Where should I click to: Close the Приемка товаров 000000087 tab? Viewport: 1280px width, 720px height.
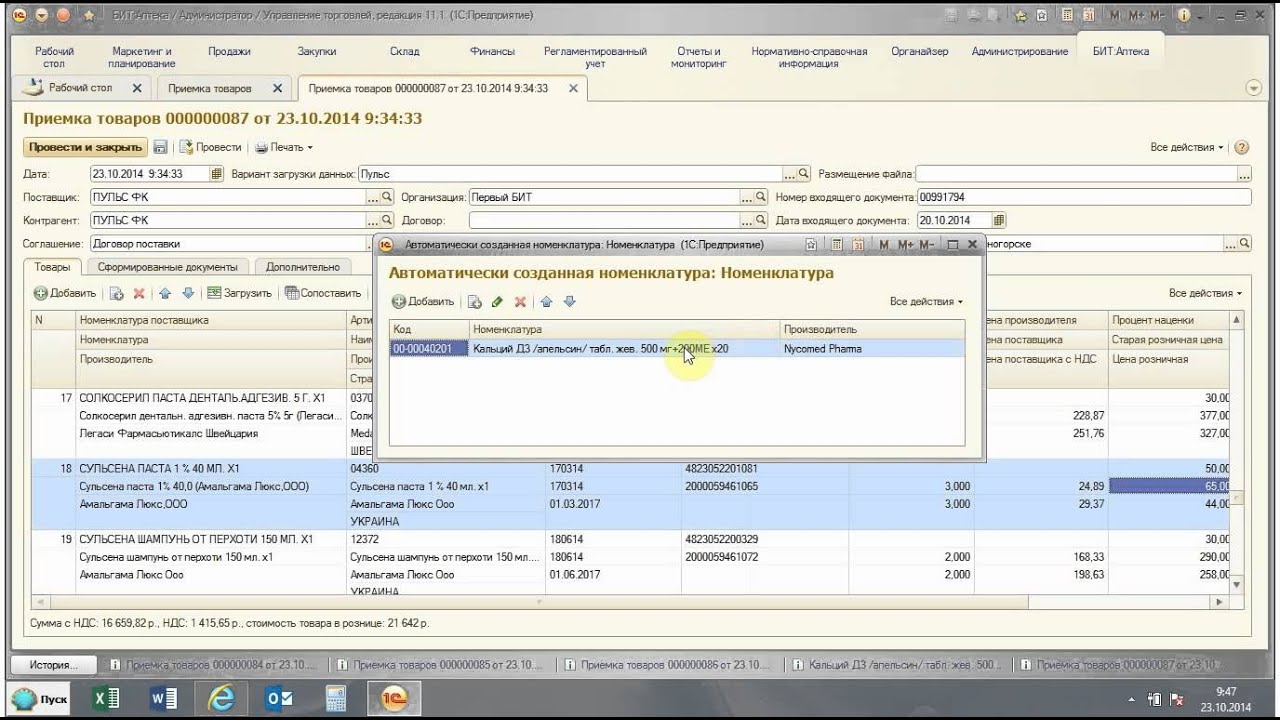[573, 88]
